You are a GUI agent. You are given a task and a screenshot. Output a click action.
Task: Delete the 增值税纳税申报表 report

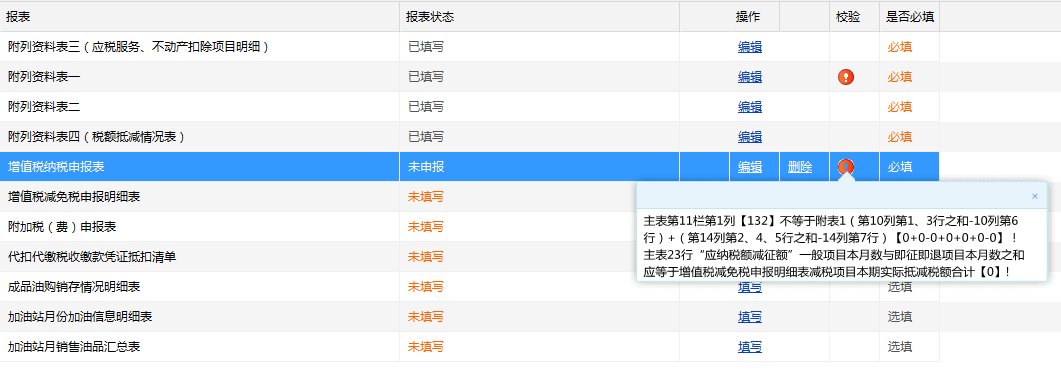pos(800,167)
